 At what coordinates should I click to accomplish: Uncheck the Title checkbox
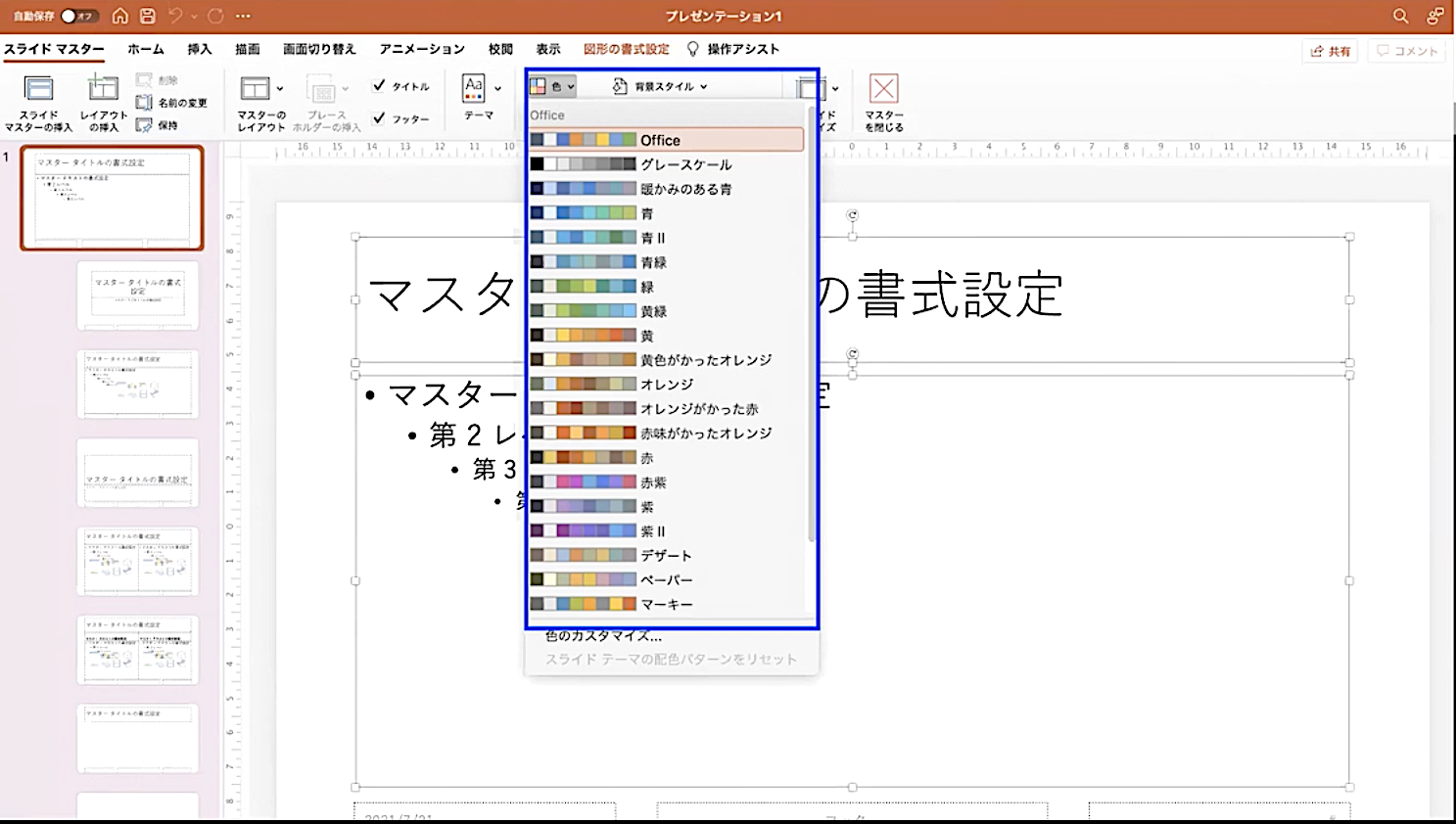pos(379,86)
